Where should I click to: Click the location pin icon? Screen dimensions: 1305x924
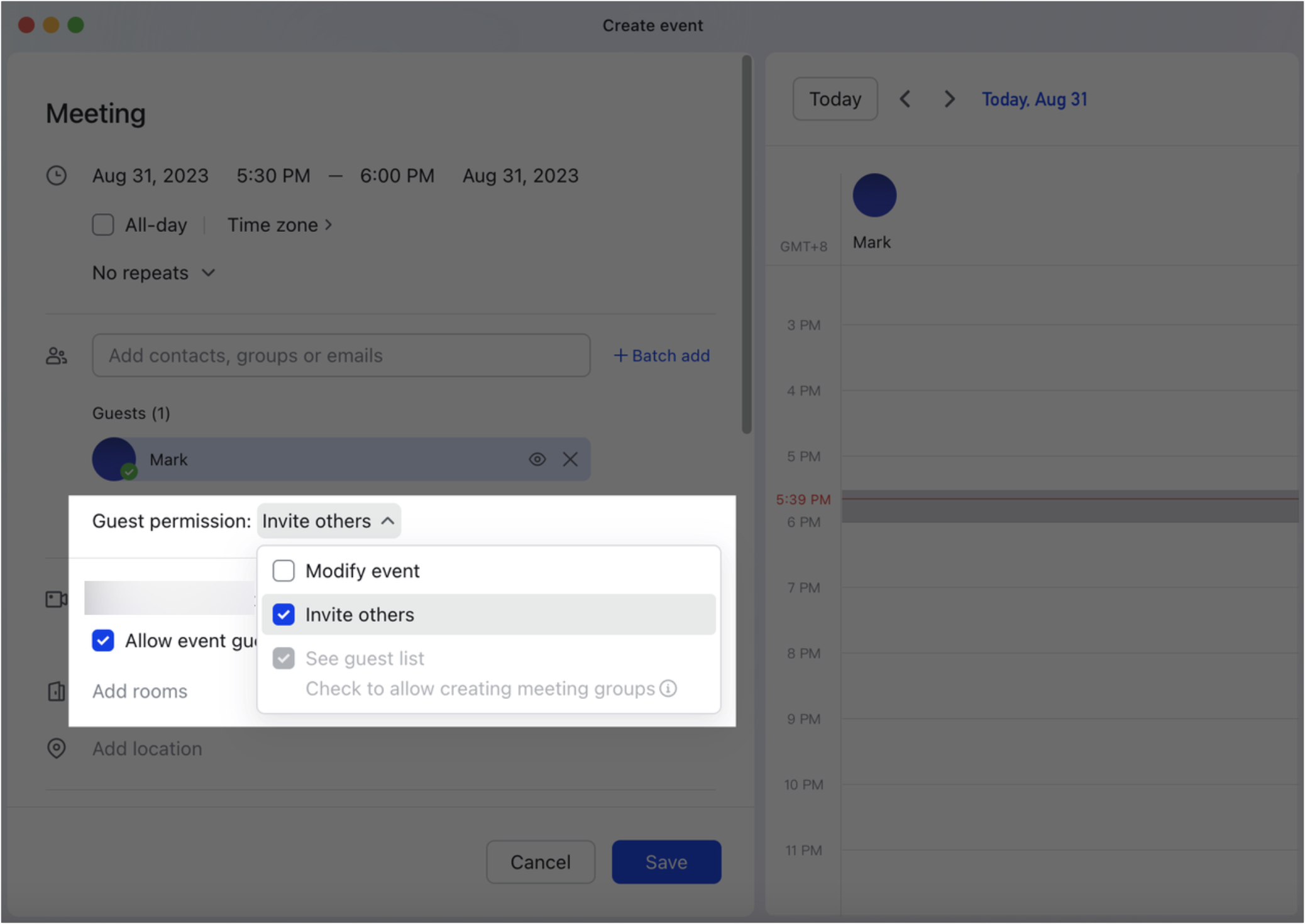[57, 748]
